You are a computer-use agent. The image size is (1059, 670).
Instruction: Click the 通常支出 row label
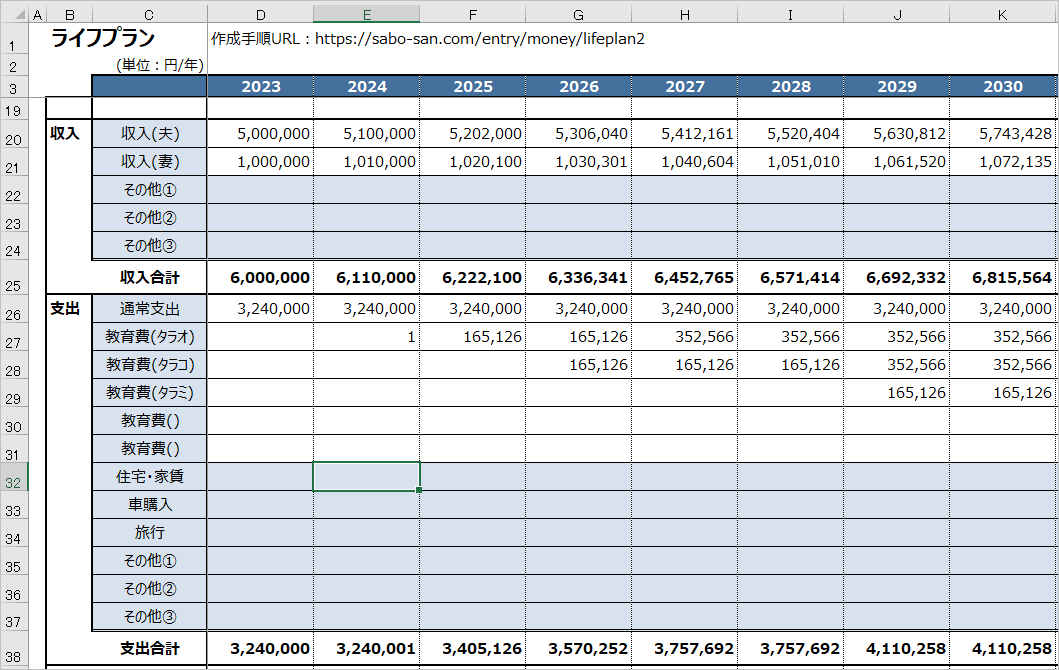click(x=149, y=309)
